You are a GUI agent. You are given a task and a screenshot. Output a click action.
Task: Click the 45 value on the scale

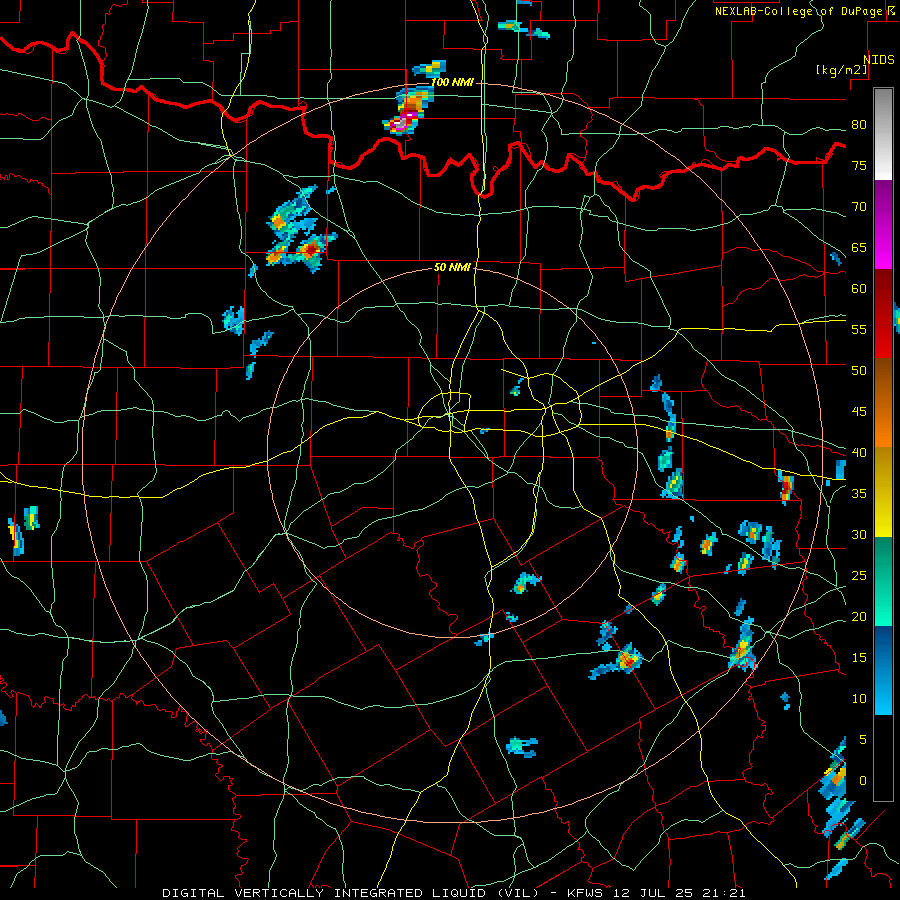859,412
